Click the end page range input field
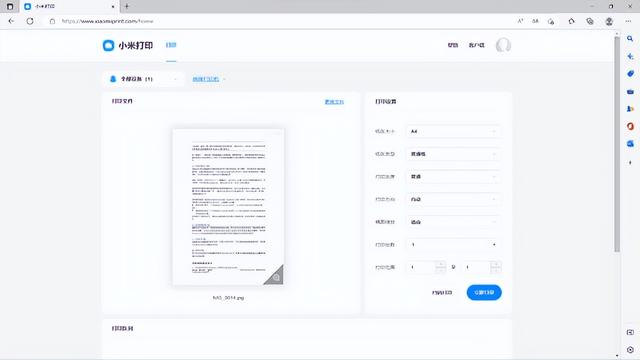The width and height of the screenshot is (640, 360). point(476,267)
